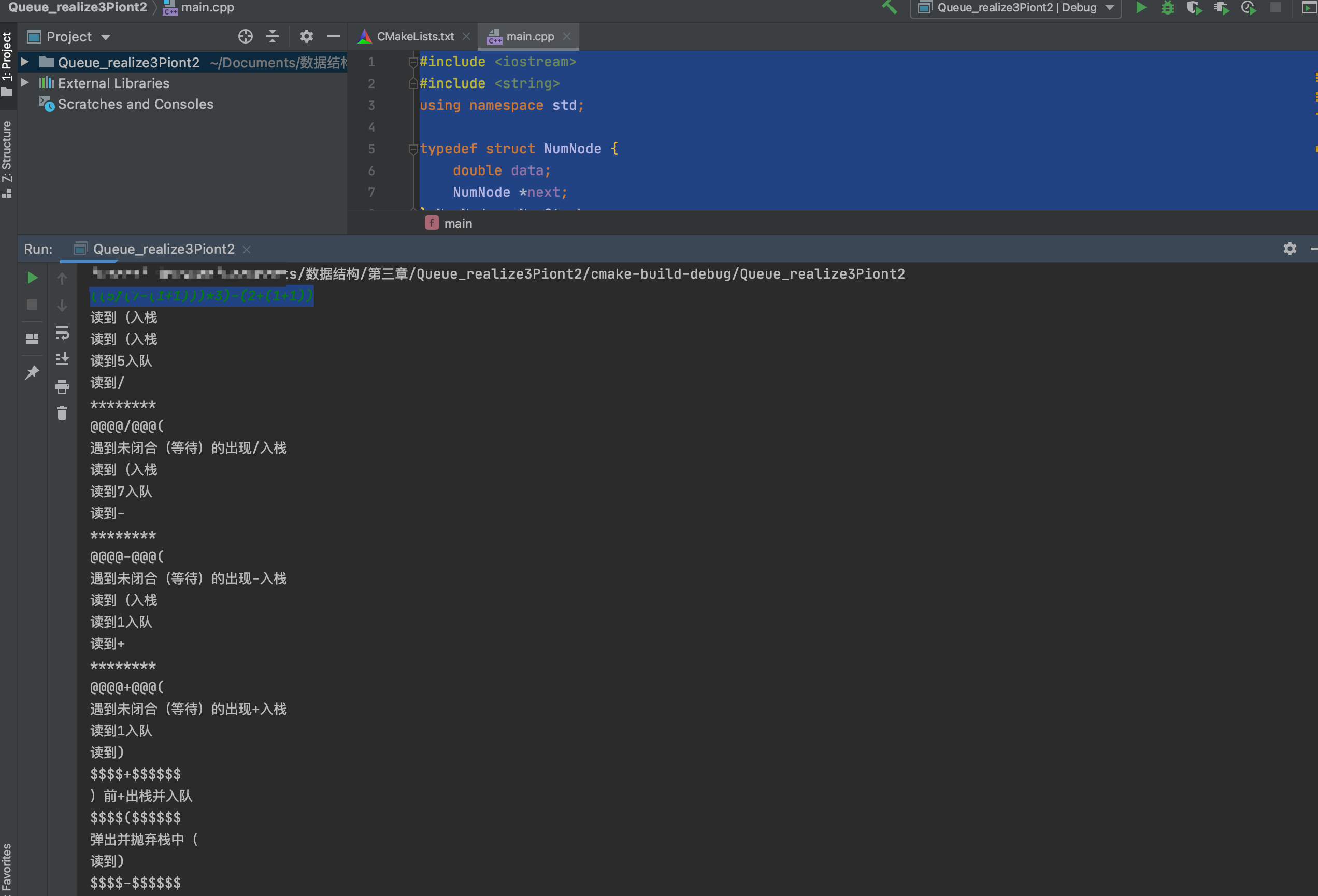1318x896 pixels.
Task: Clear console output with trash icon
Action: click(x=62, y=413)
